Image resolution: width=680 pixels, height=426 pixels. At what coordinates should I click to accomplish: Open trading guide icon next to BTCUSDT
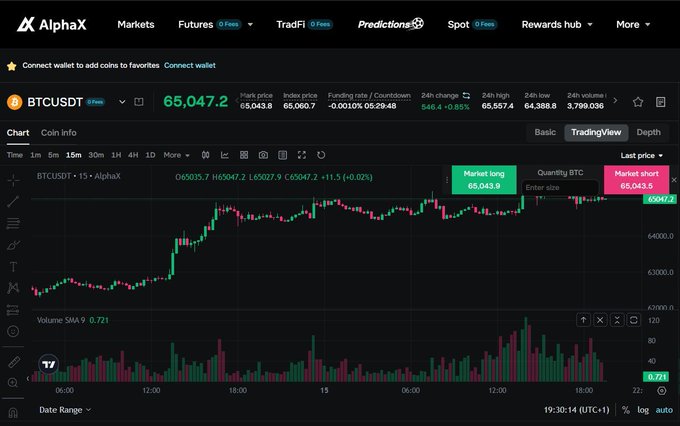click(139, 102)
